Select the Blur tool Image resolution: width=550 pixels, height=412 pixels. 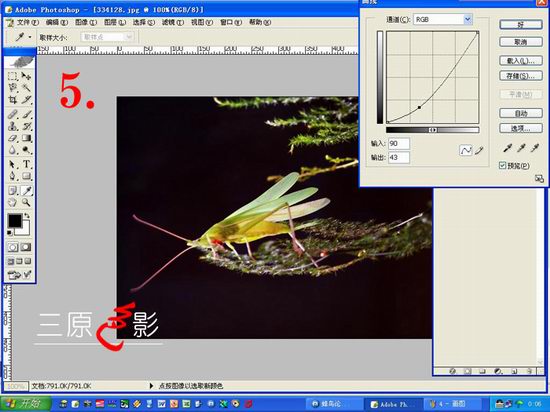coord(13,150)
